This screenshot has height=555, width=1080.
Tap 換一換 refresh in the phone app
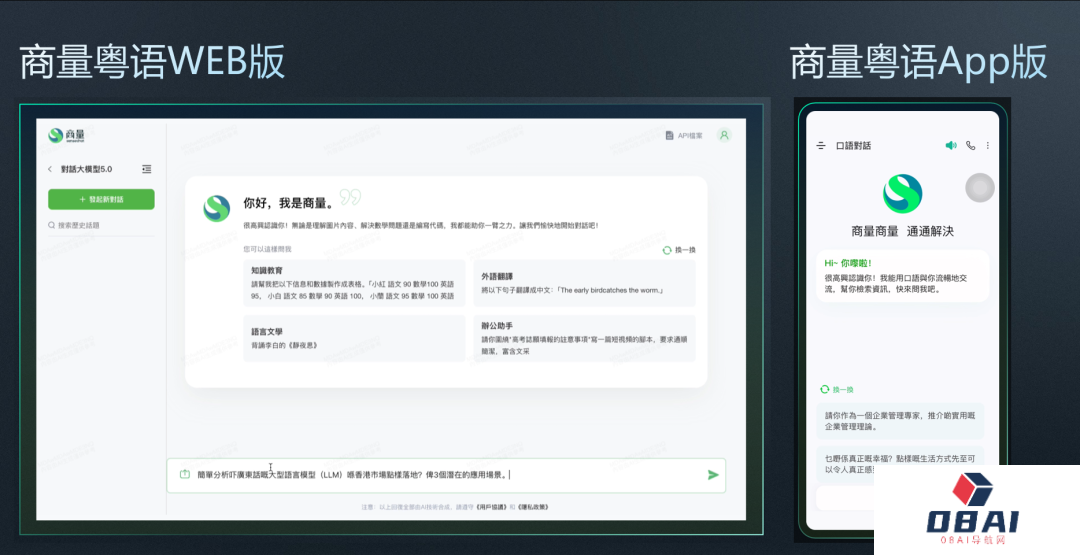tap(837, 389)
